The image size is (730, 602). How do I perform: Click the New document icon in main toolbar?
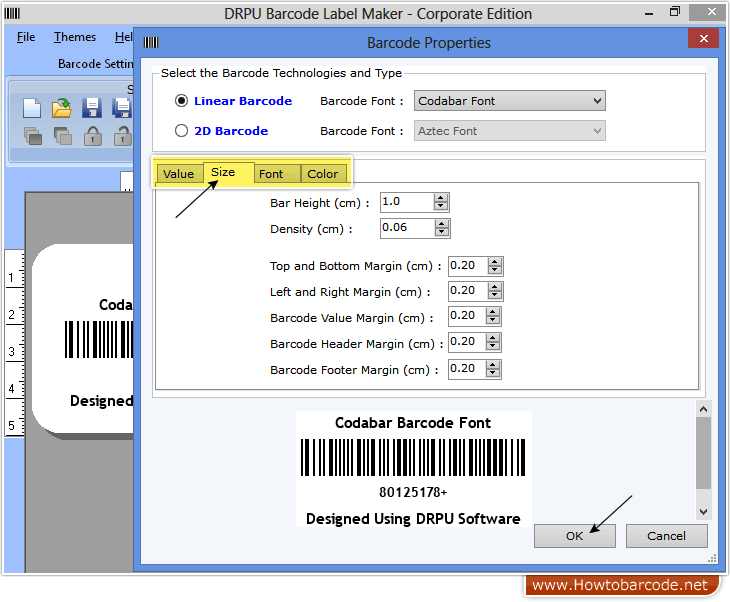pyautogui.click(x=32, y=108)
